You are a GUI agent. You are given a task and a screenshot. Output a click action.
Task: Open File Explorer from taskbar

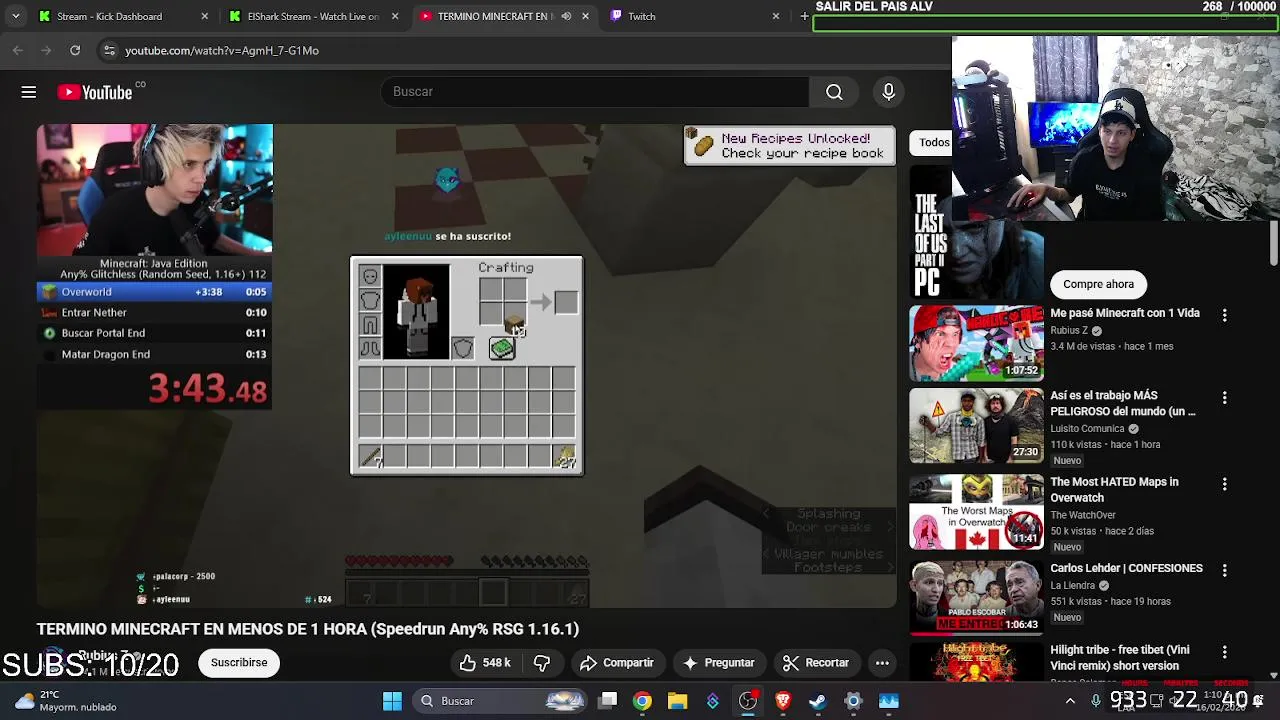[677, 701]
